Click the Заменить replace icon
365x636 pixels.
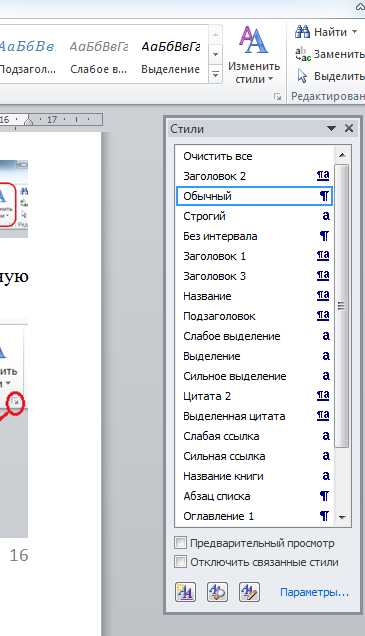[303, 54]
